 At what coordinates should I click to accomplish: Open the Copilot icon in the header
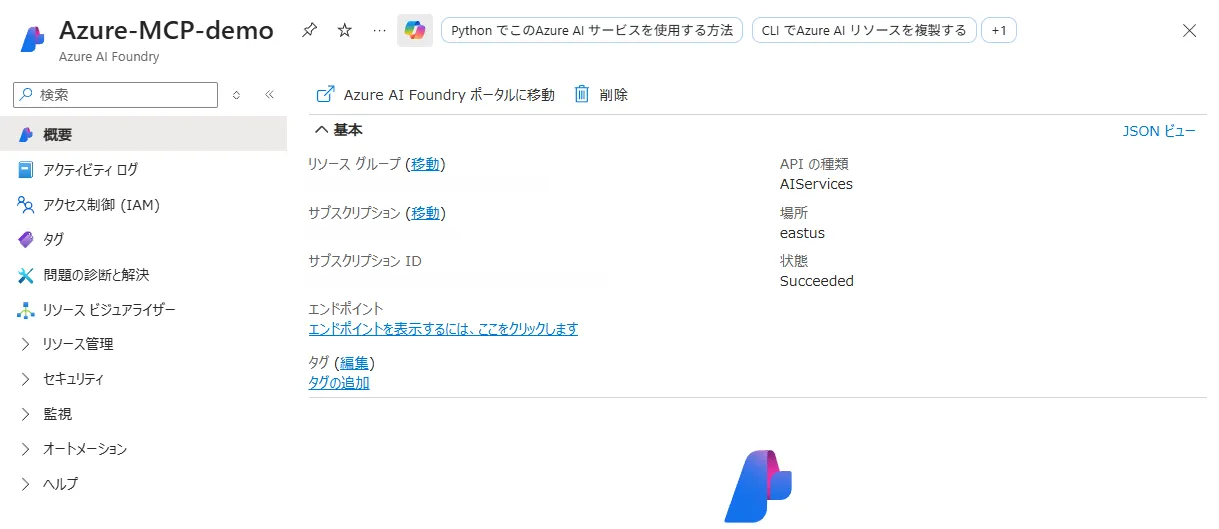click(x=415, y=31)
